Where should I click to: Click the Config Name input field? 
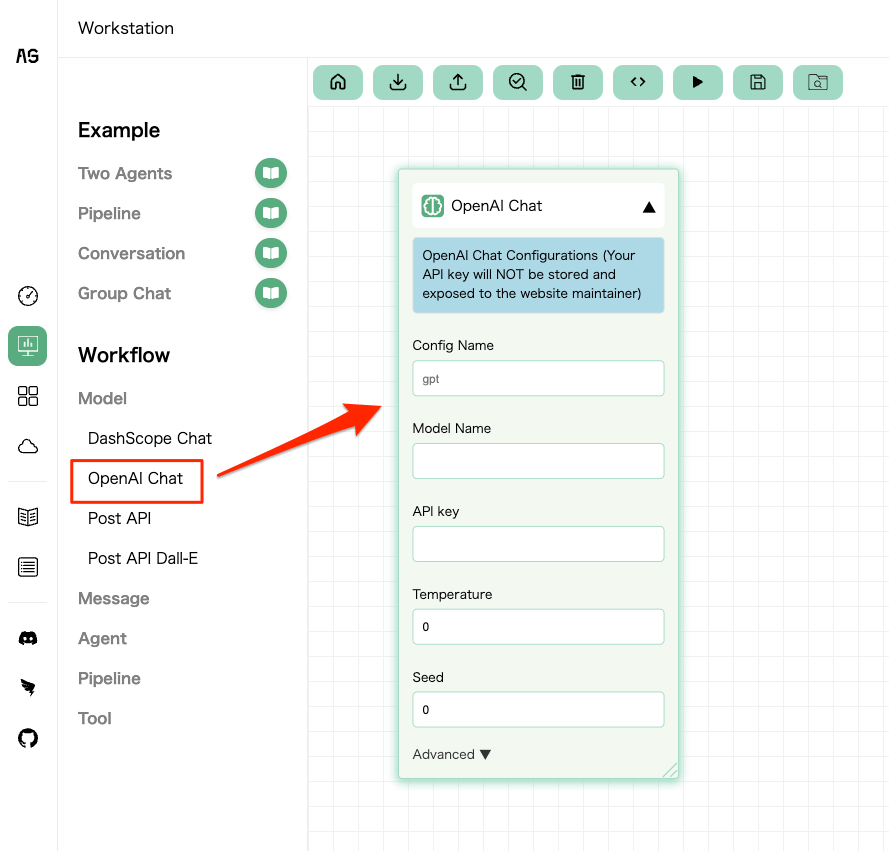538,378
